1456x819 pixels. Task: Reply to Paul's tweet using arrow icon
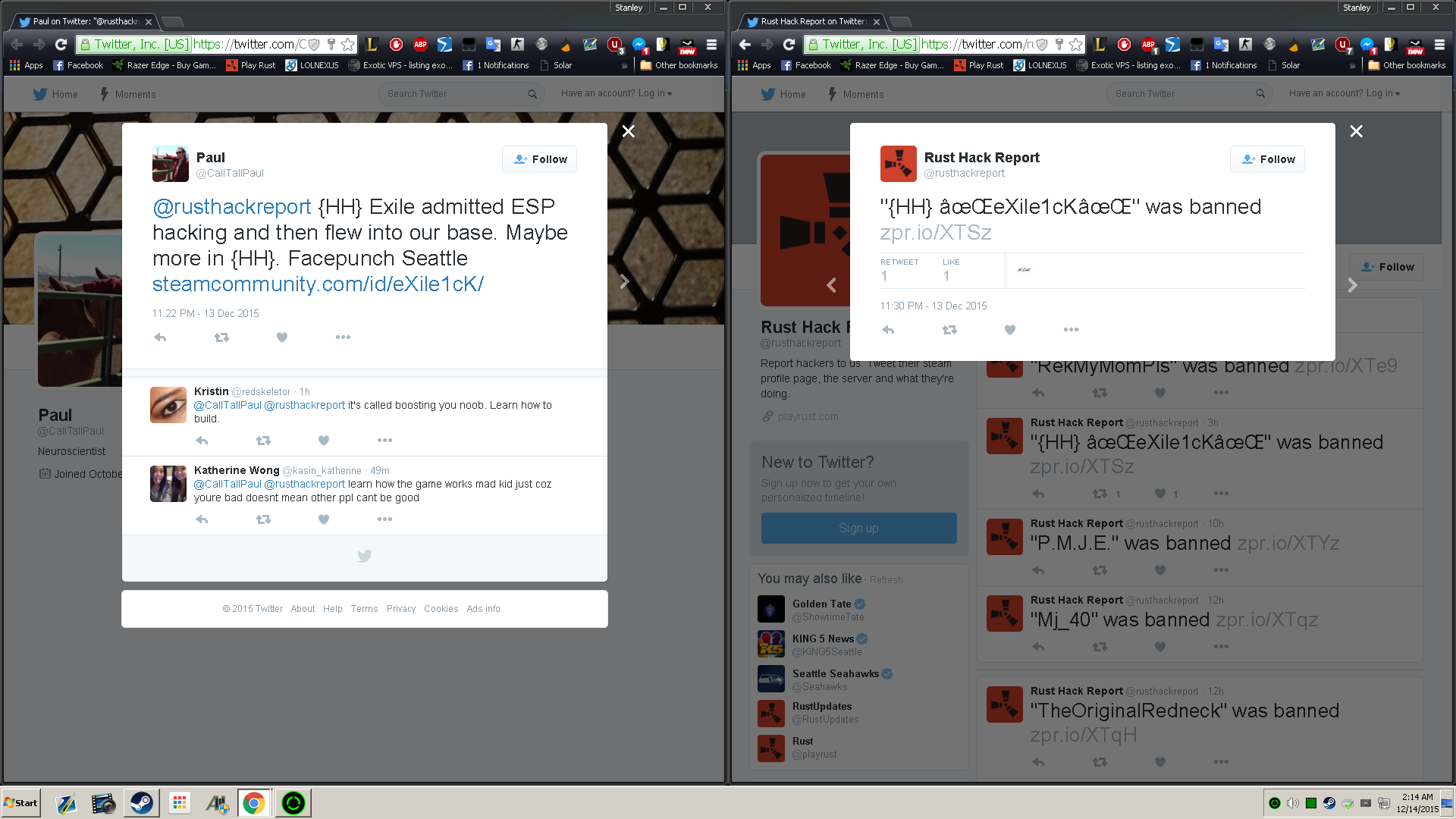(160, 337)
